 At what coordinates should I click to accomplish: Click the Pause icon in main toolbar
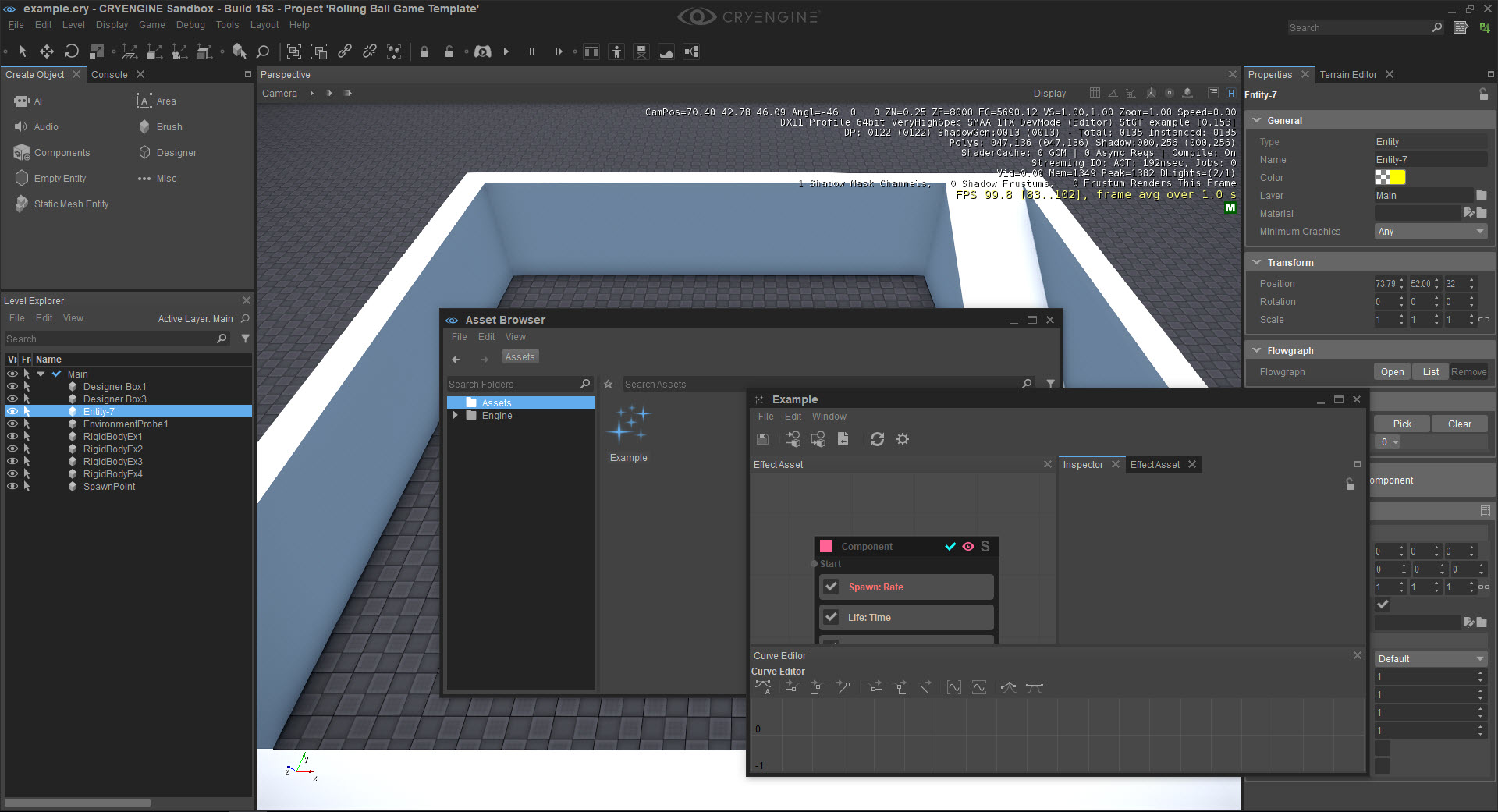[532, 51]
